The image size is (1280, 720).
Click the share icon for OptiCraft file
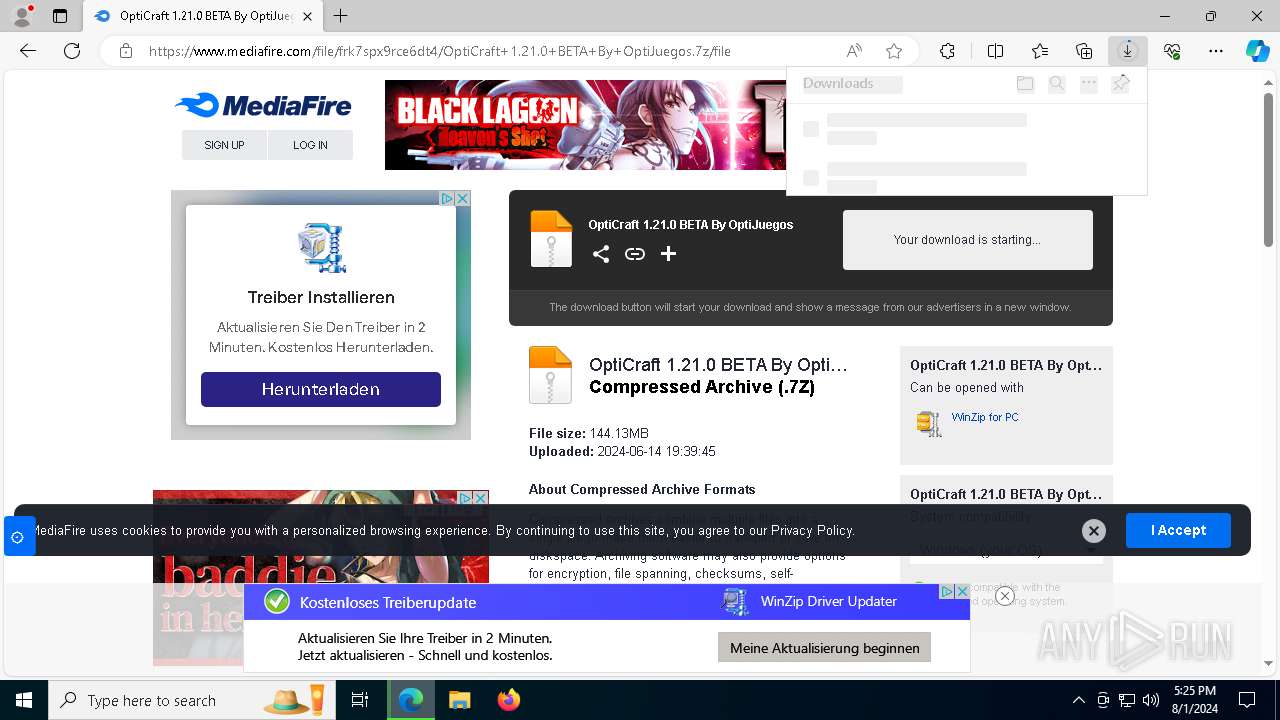point(600,254)
